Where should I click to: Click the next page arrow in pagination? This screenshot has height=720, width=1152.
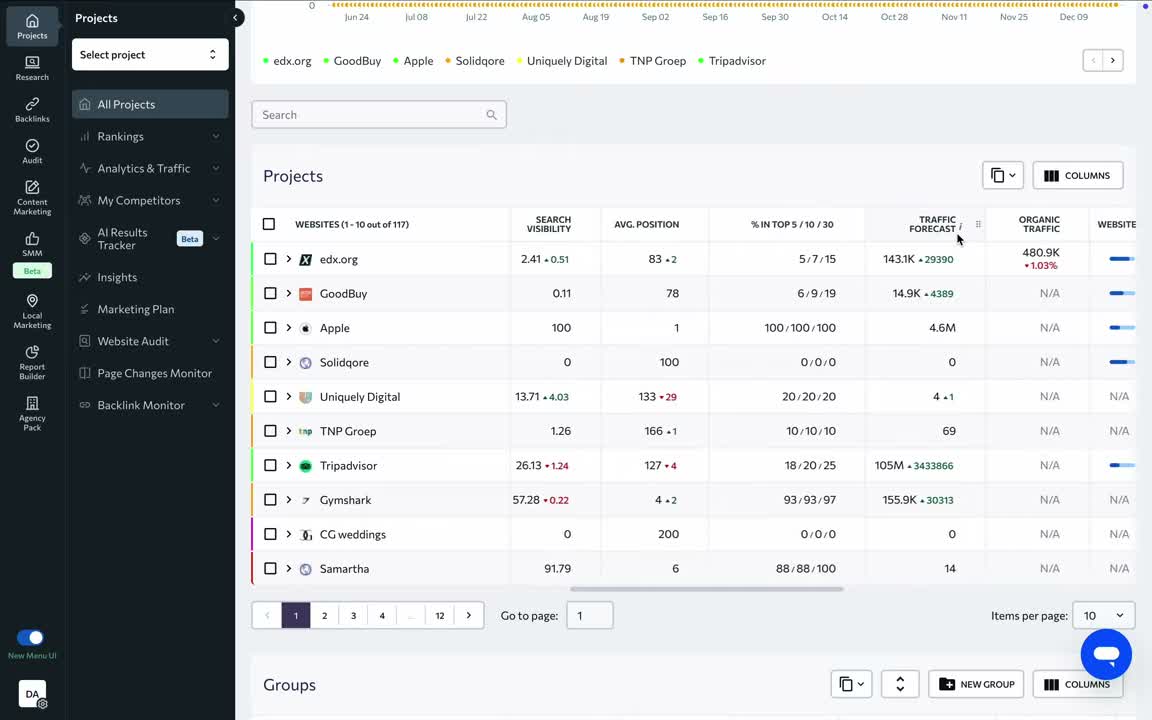pos(469,616)
